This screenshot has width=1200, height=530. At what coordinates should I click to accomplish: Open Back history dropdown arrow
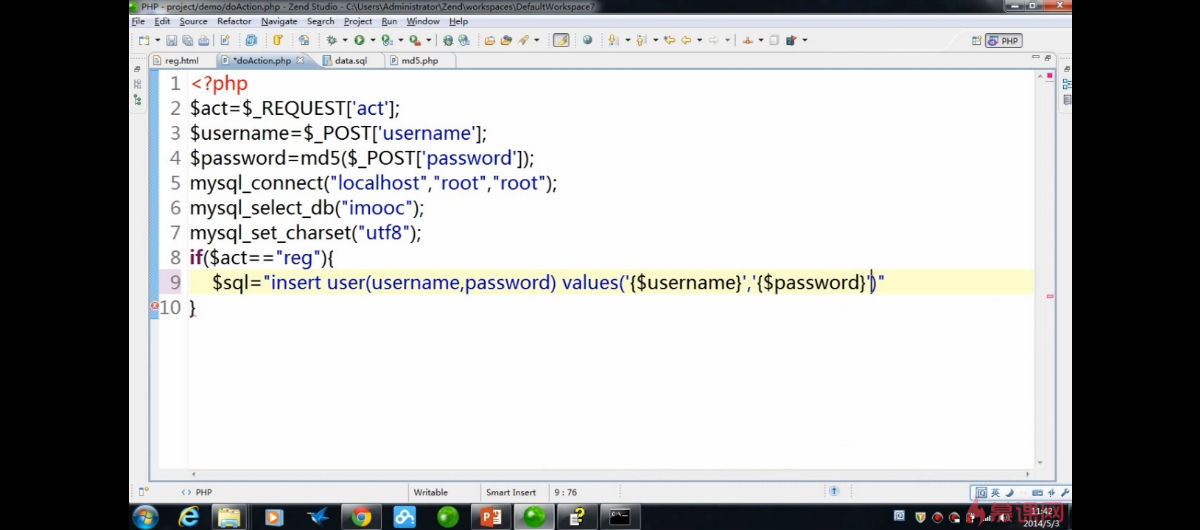699,41
